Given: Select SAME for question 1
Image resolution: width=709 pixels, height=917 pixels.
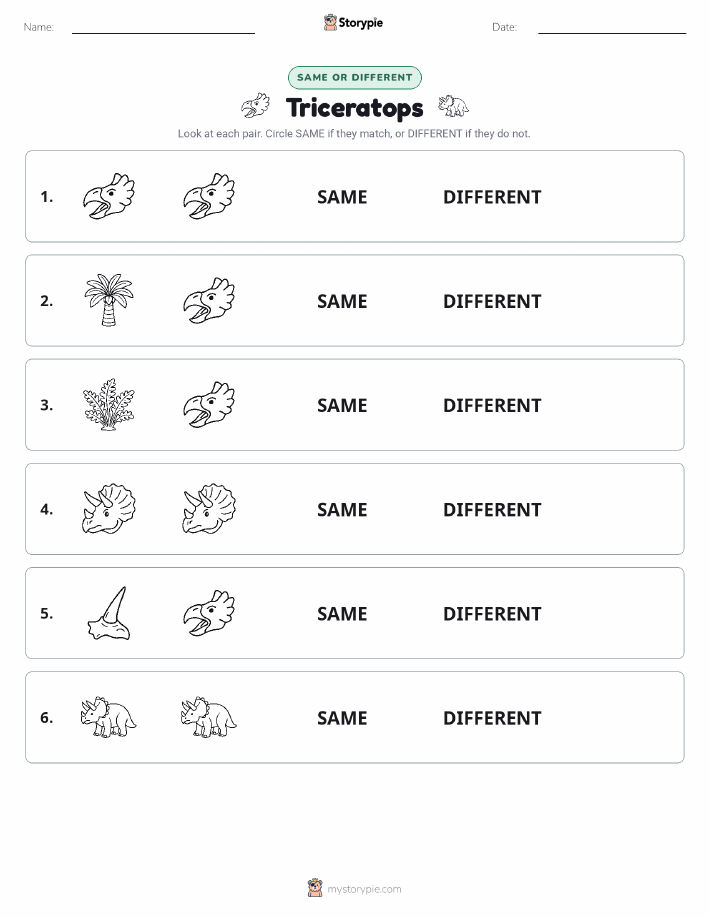Looking at the screenshot, I should tap(342, 197).
